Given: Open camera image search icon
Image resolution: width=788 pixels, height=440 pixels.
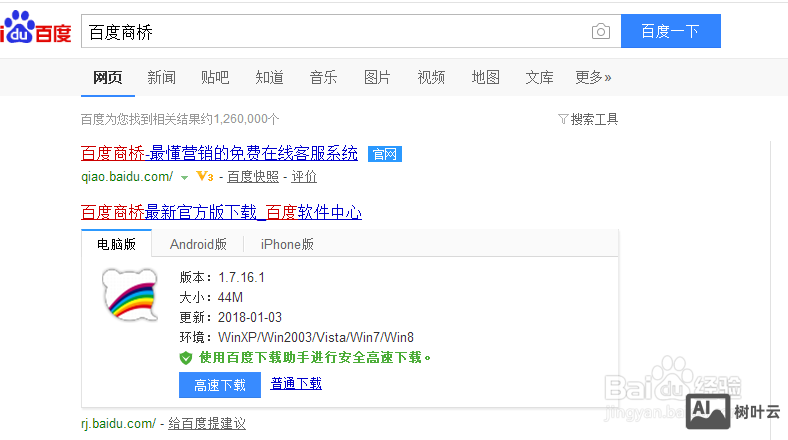Looking at the screenshot, I should click(601, 31).
